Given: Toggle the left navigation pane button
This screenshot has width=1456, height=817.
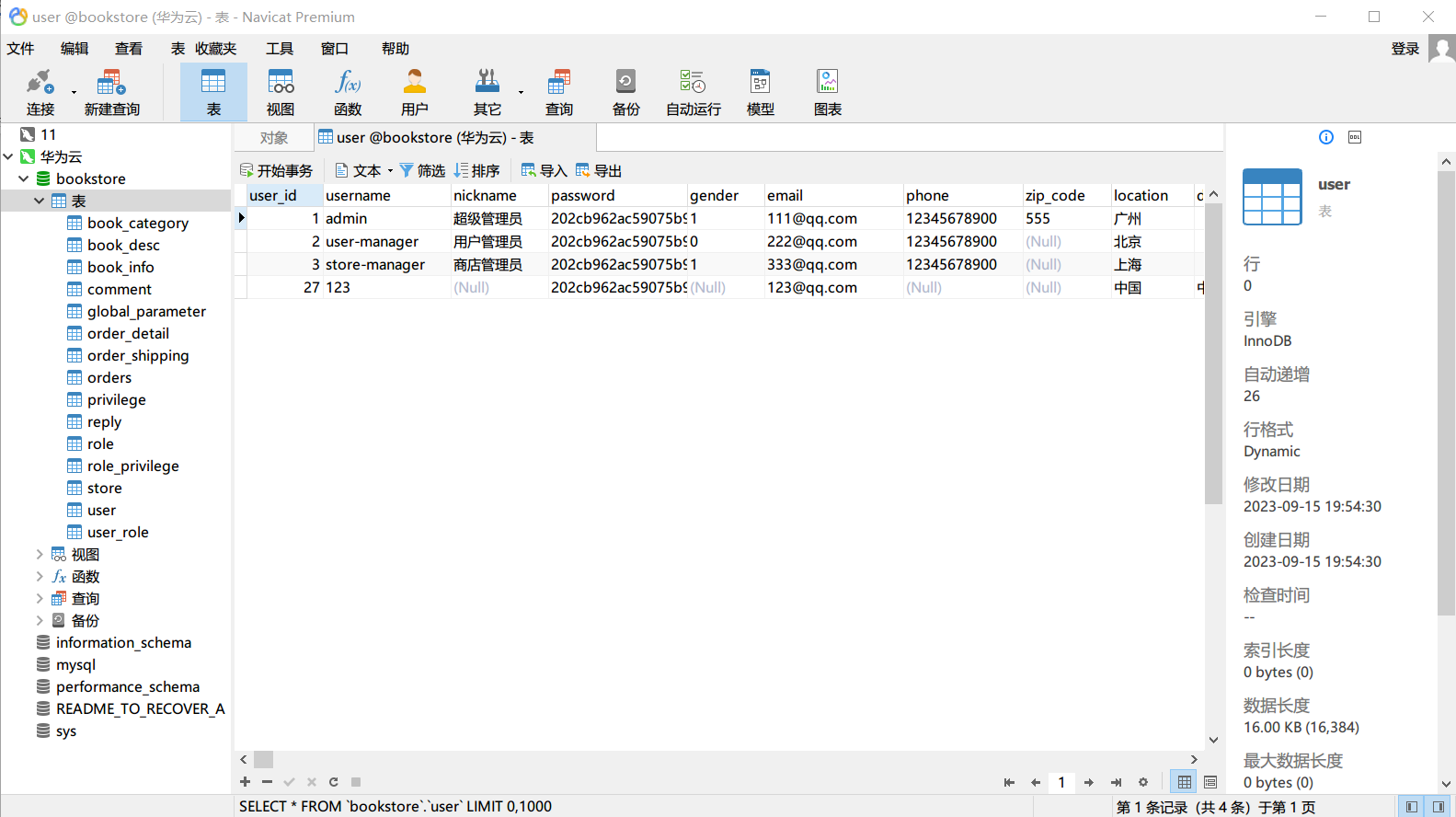Looking at the screenshot, I should (1411, 806).
